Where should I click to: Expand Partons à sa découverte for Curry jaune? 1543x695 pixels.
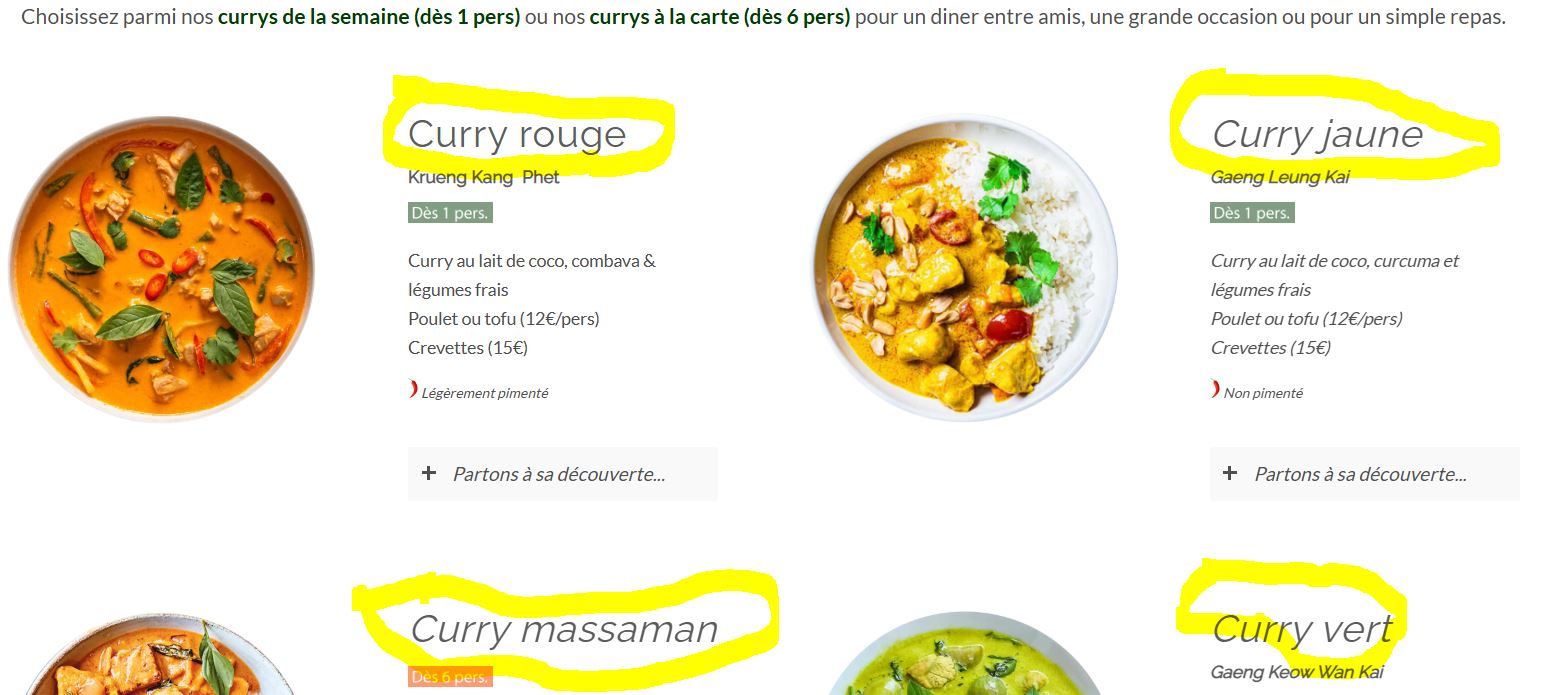1364,474
